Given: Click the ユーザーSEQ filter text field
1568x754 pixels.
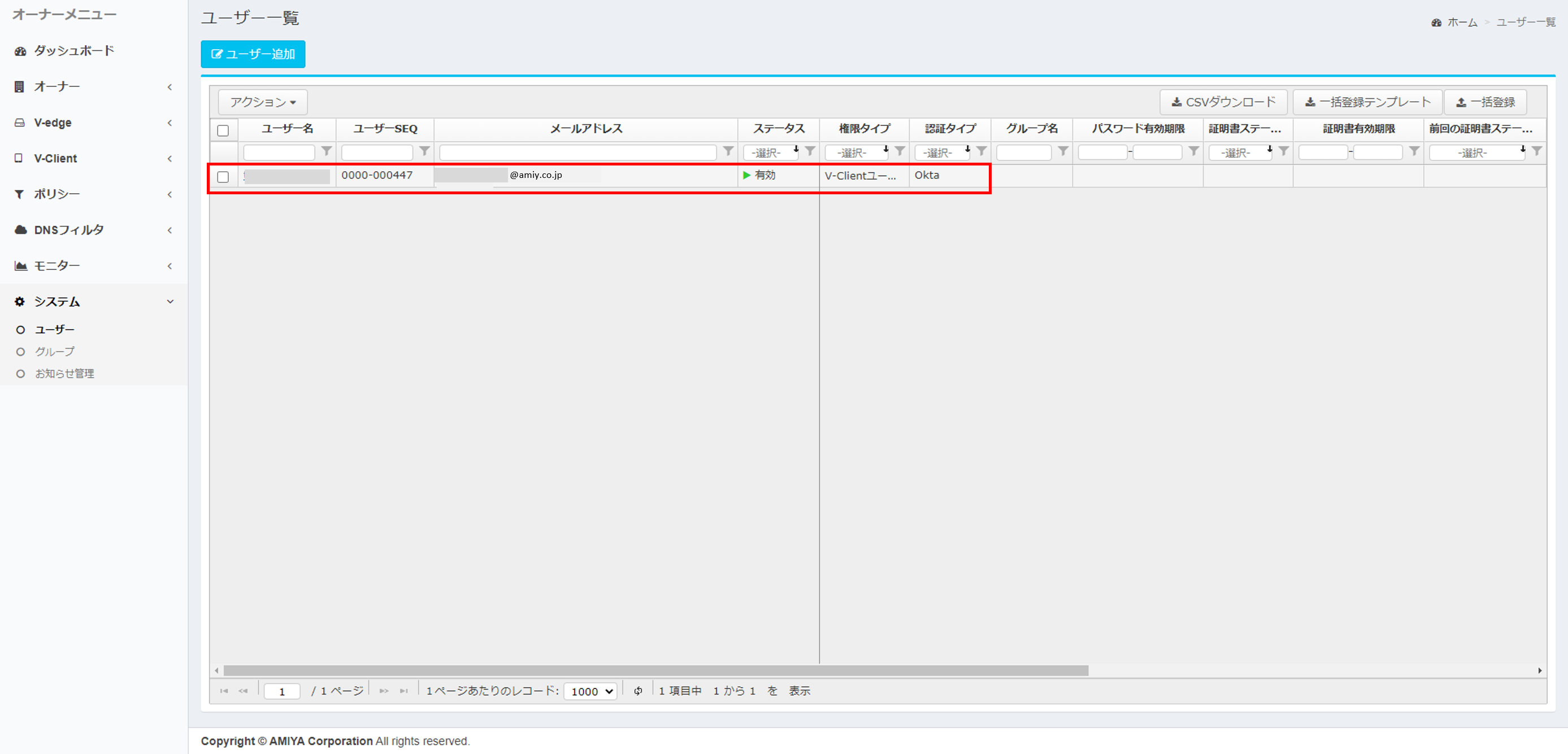Looking at the screenshot, I should pos(377,152).
